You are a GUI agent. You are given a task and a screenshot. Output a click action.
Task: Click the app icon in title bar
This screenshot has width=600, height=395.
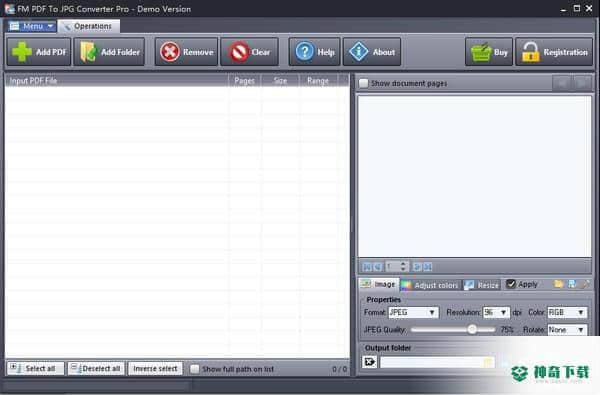pyautogui.click(x=10, y=9)
